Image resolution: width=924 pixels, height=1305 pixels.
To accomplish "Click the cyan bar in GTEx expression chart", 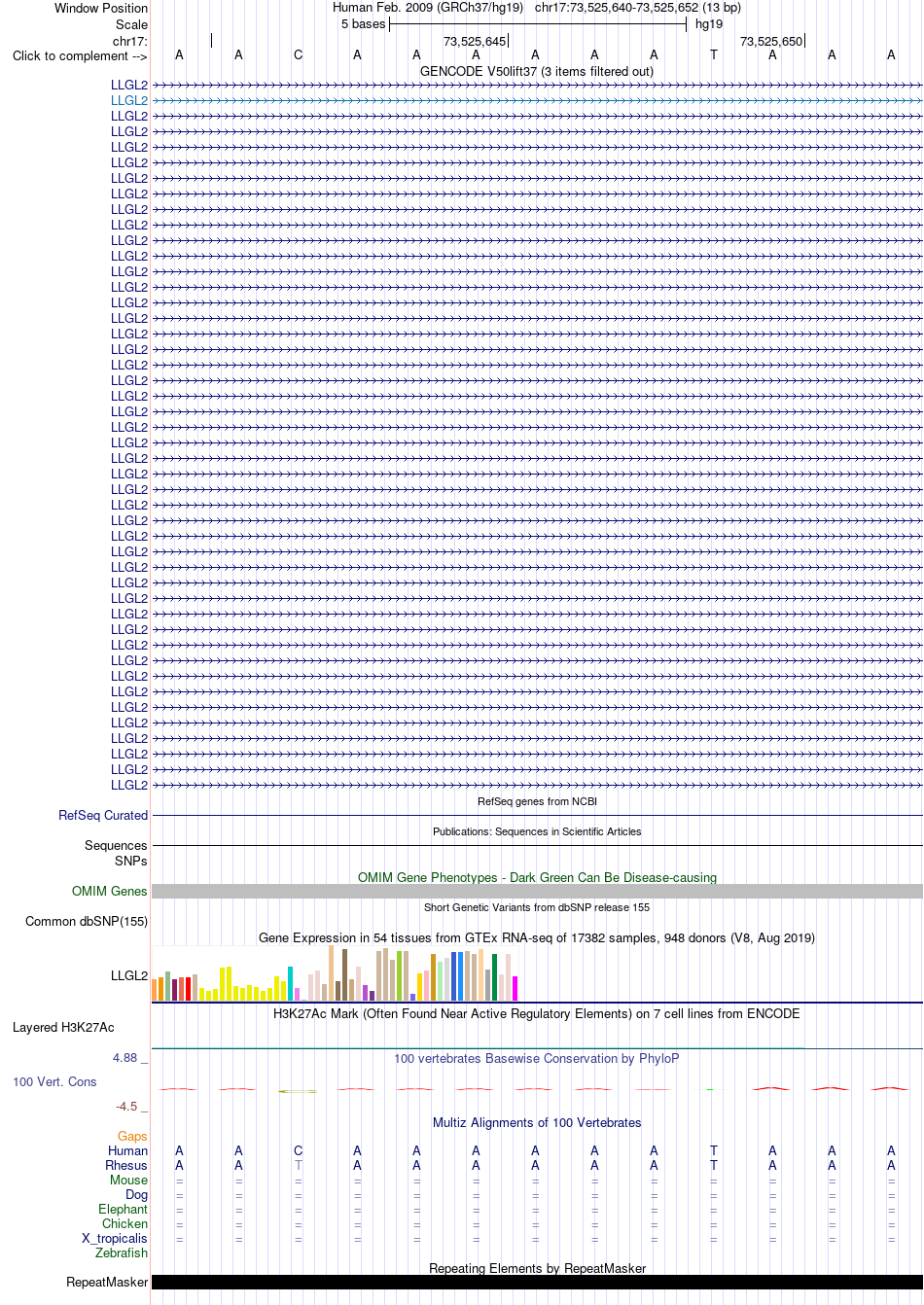I will [291, 983].
